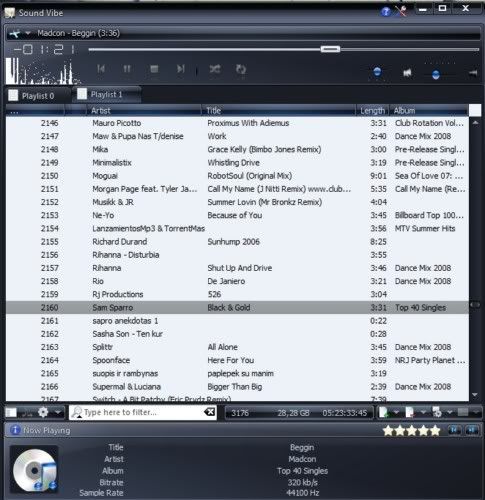Click the add file icon with green plus
Image resolution: width=485 pixels, height=500 pixels.
[384, 412]
